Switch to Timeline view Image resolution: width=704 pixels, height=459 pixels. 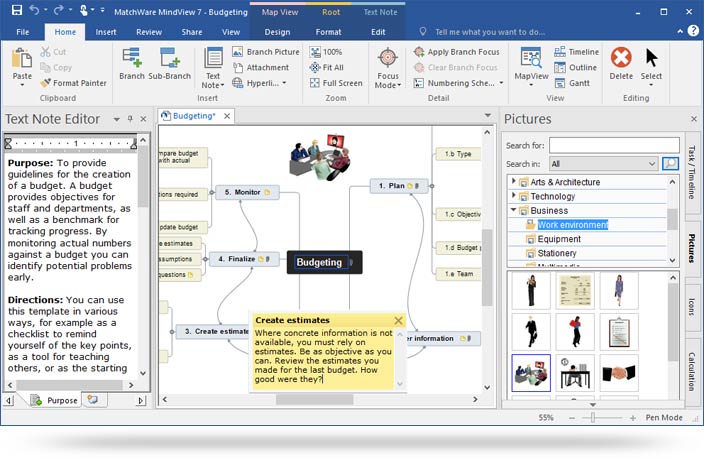click(x=576, y=52)
